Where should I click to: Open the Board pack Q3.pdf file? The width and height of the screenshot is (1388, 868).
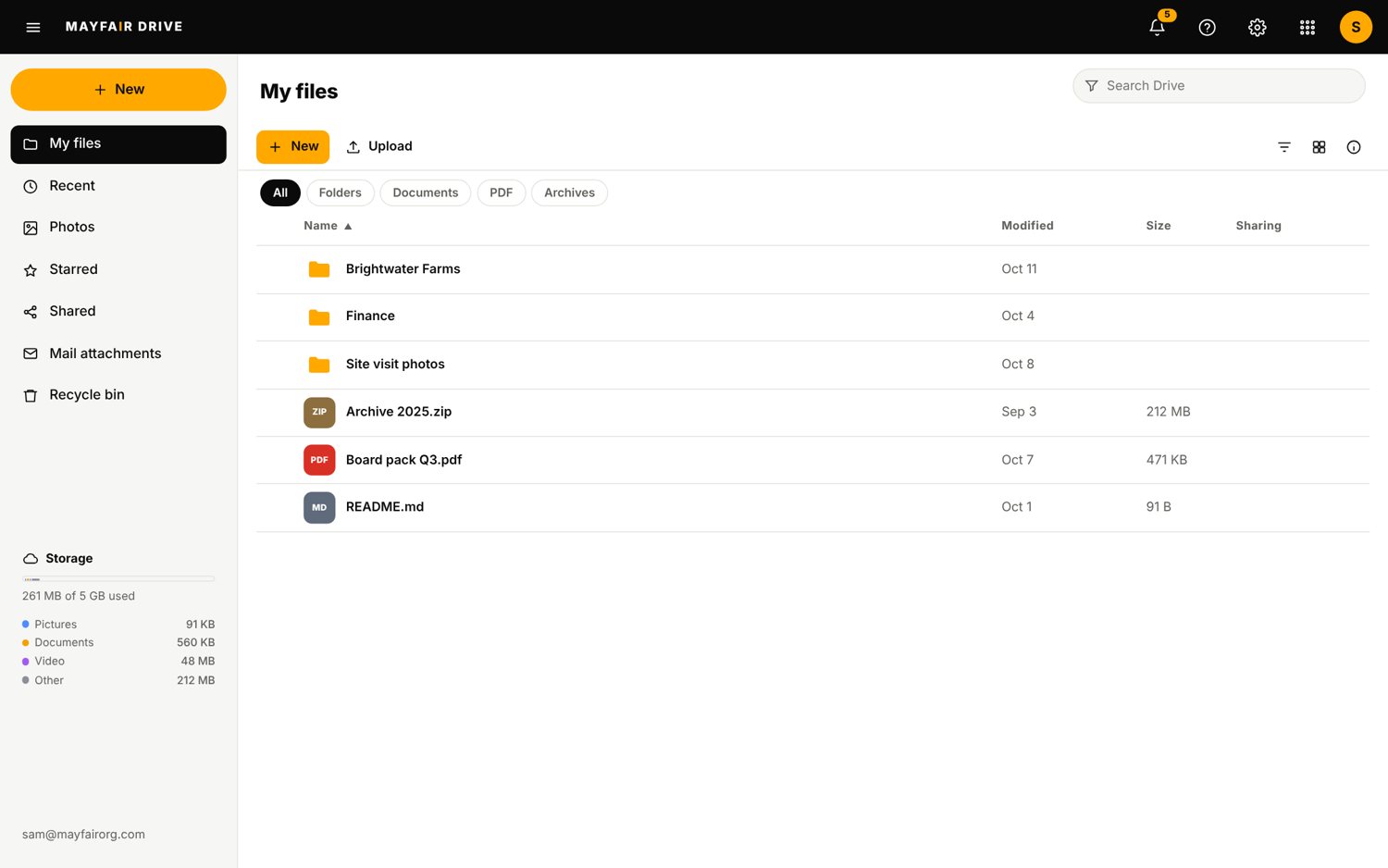pyautogui.click(x=812, y=460)
